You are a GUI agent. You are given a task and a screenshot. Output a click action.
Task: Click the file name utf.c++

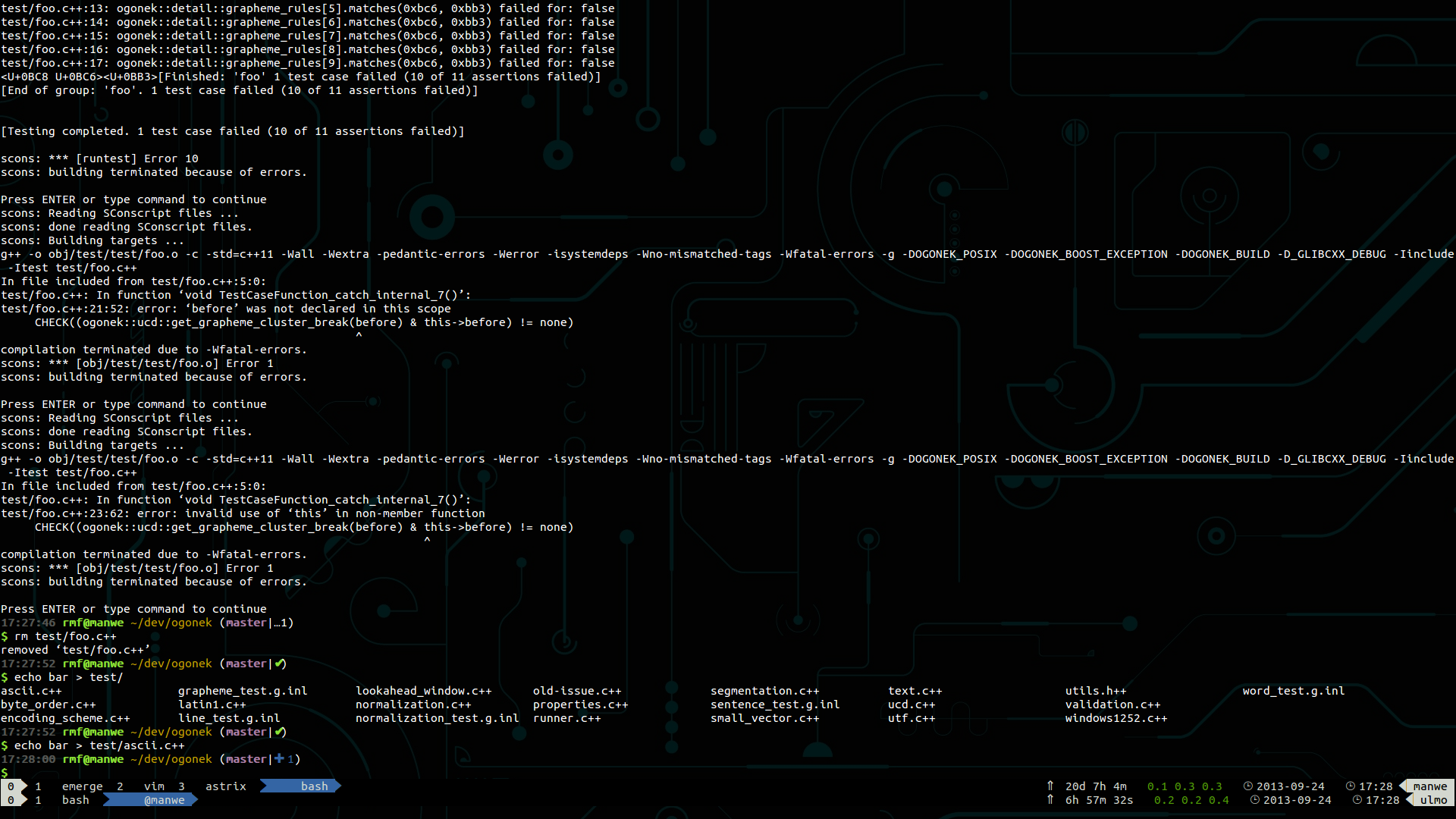tap(912, 718)
